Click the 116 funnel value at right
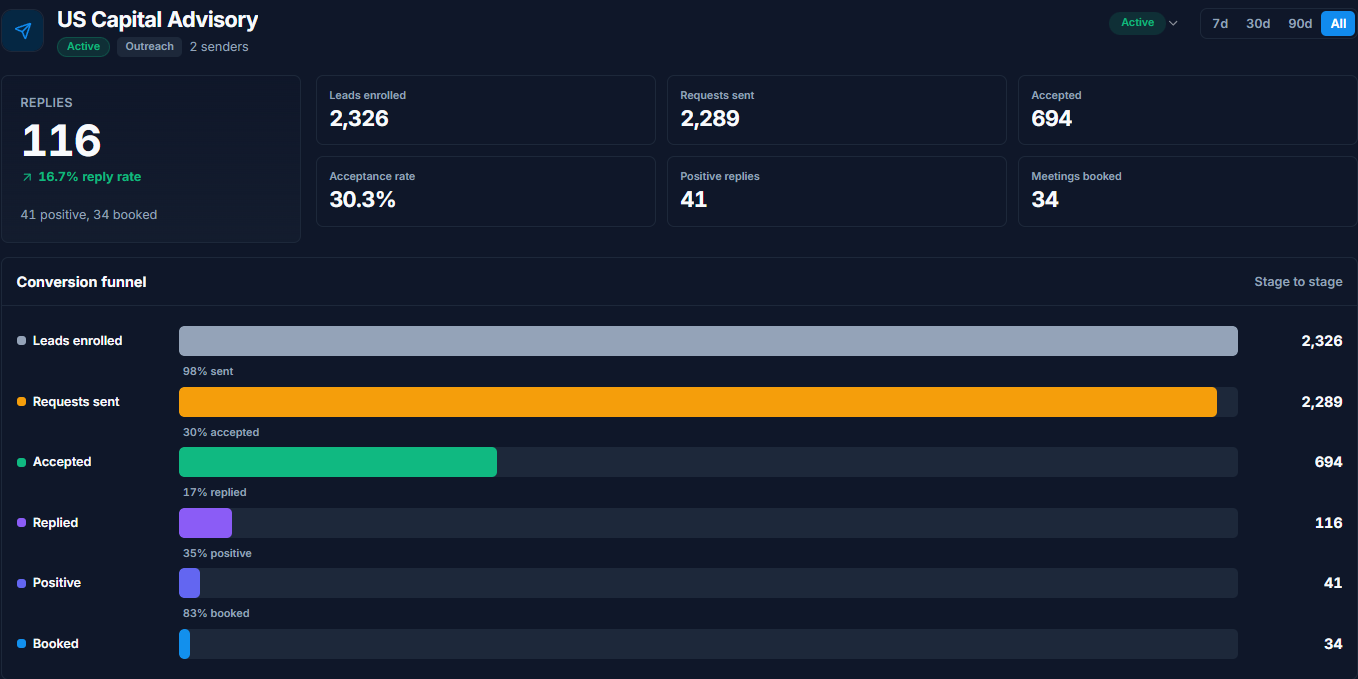The image size is (1358, 679). tap(1329, 523)
